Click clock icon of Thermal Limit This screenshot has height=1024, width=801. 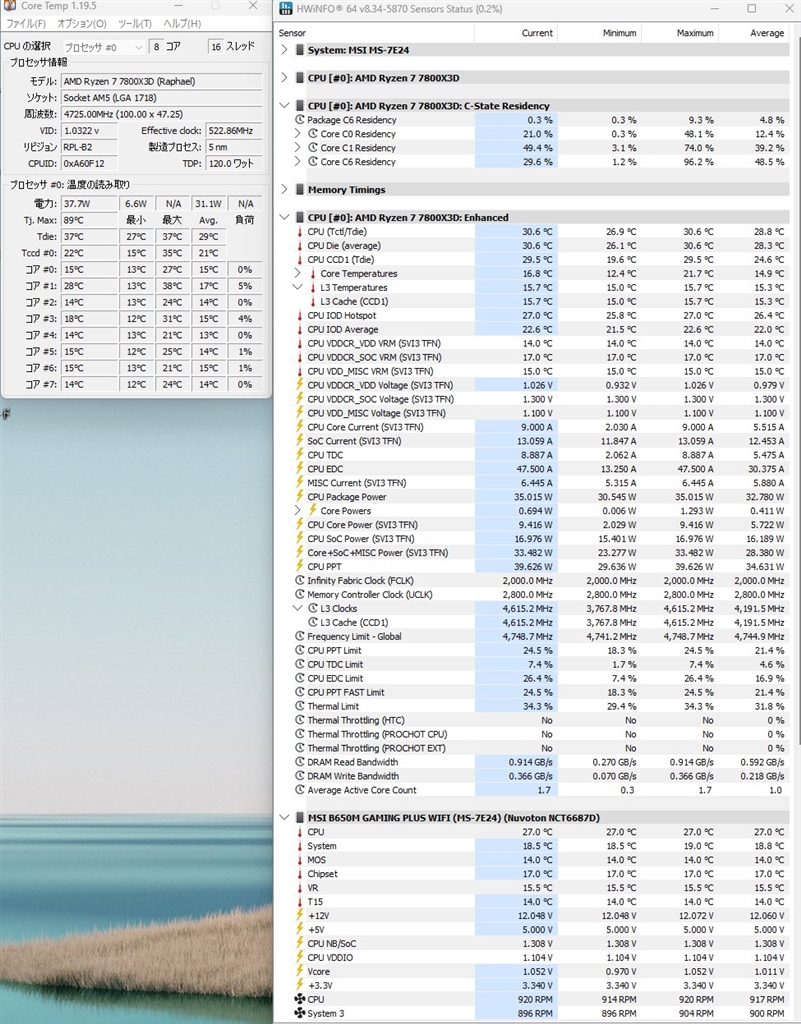pyautogui.click(x=300, y=706)
